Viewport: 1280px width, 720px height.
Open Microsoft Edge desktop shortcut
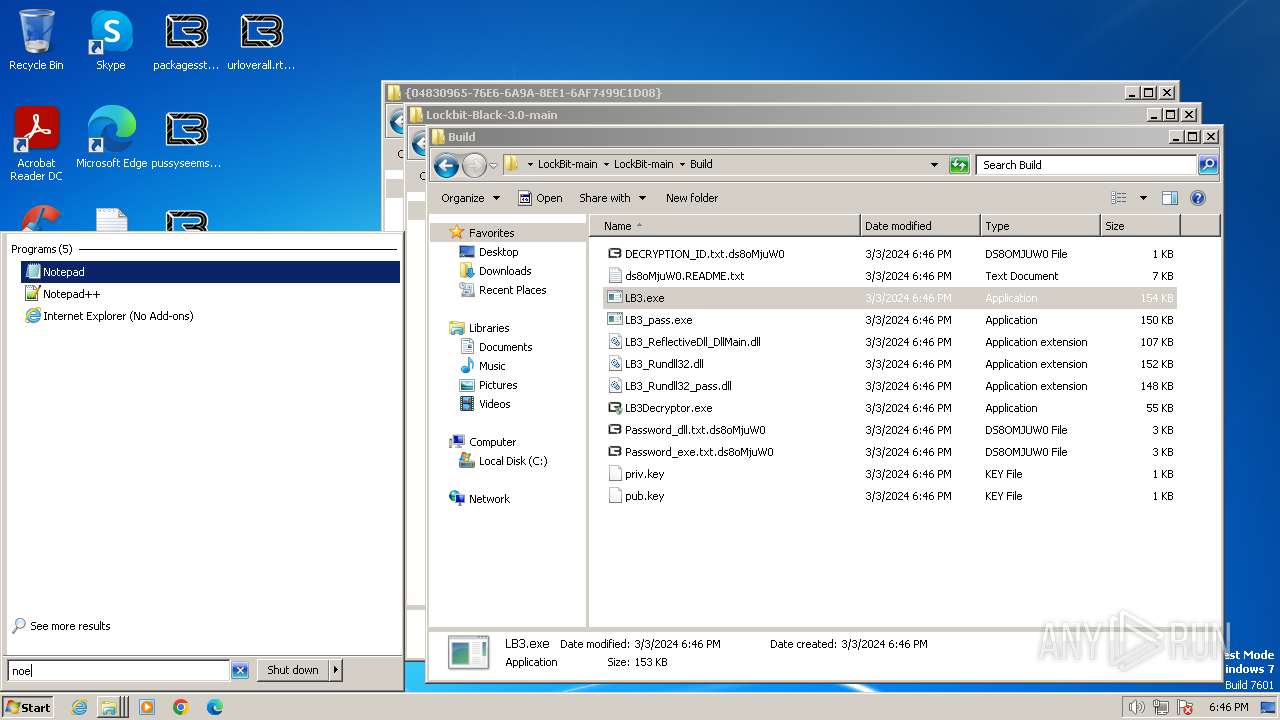(111, 137)
